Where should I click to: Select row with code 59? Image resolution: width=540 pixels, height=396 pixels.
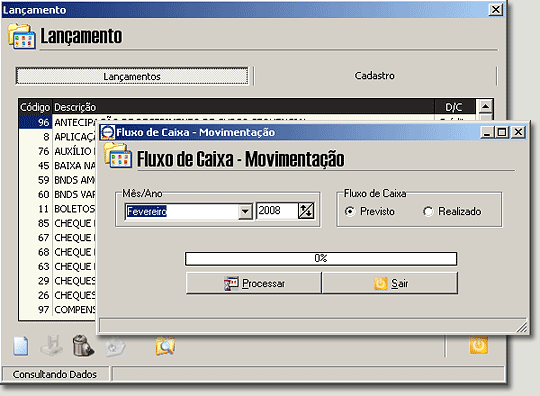[x=58, y=180]
